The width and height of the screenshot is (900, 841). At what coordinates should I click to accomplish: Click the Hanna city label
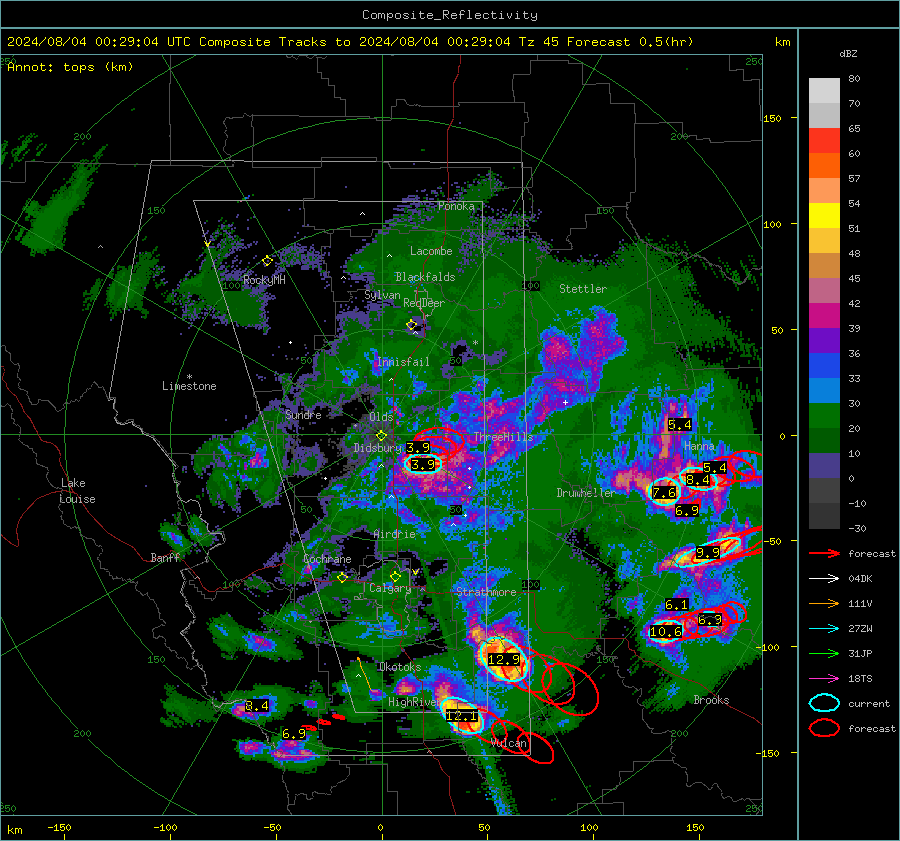699,446
